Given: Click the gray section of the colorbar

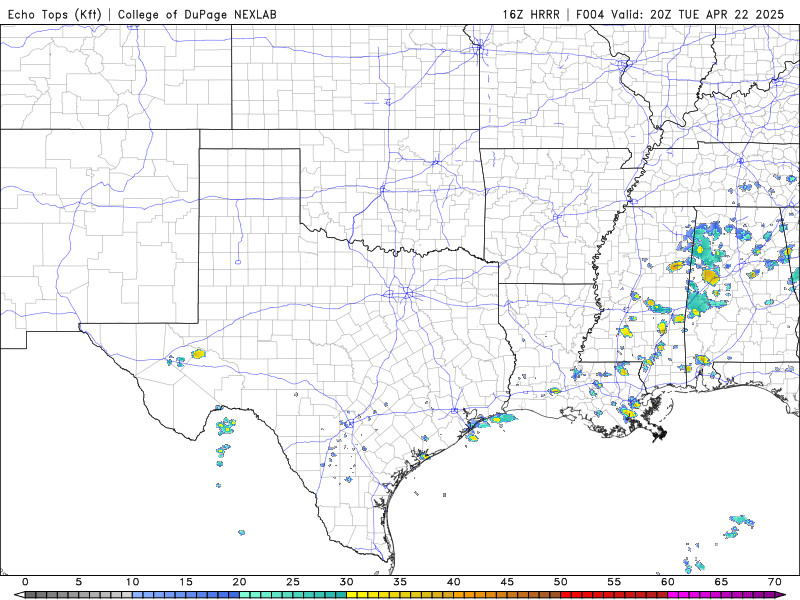Looking at the screenshot, I should [x=78, y=595].
